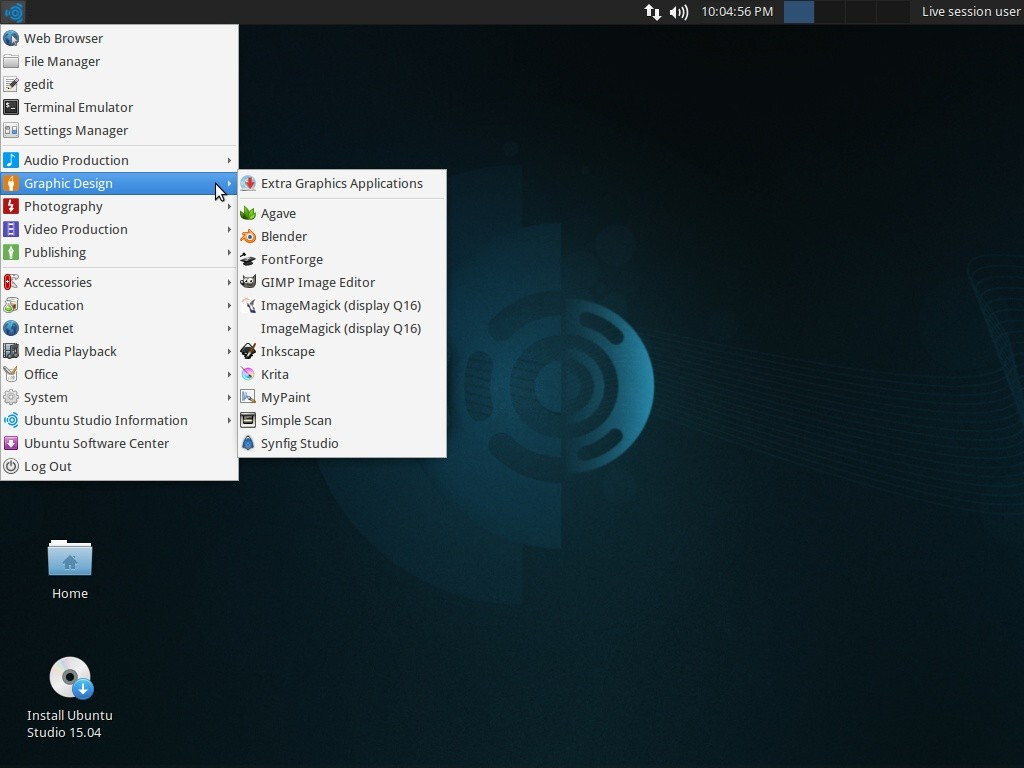Click the Web Browser globe icon
The image size is (1024, 768).
point(11,38)
